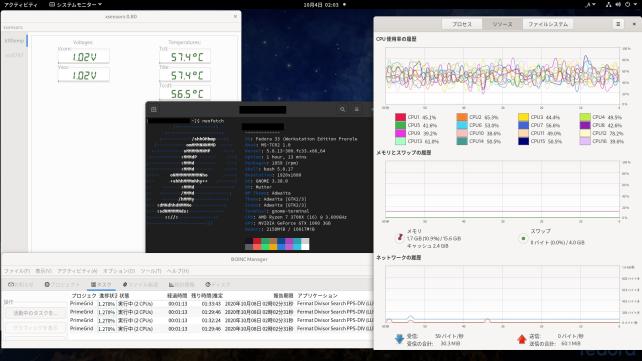The height and width of the screenshot is (361, 642).
Task: Switch to ファイル転送 tab in BOINC Manager
Action: click(x=140, y=284)
